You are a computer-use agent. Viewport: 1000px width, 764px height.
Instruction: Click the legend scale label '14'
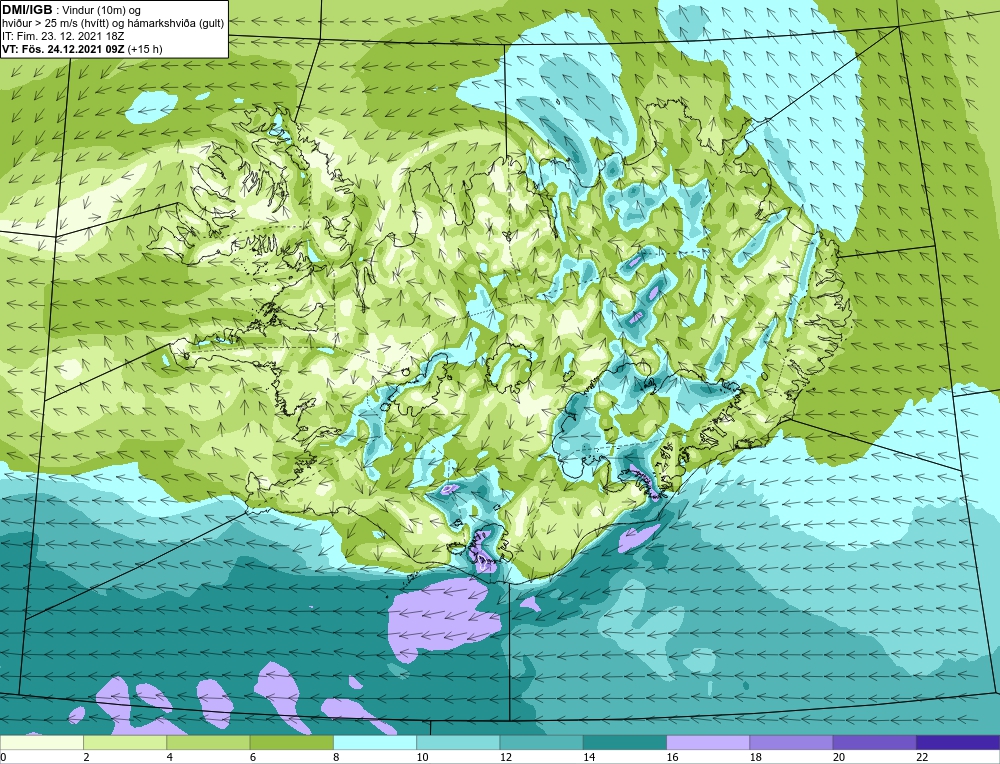pos(589,757)
